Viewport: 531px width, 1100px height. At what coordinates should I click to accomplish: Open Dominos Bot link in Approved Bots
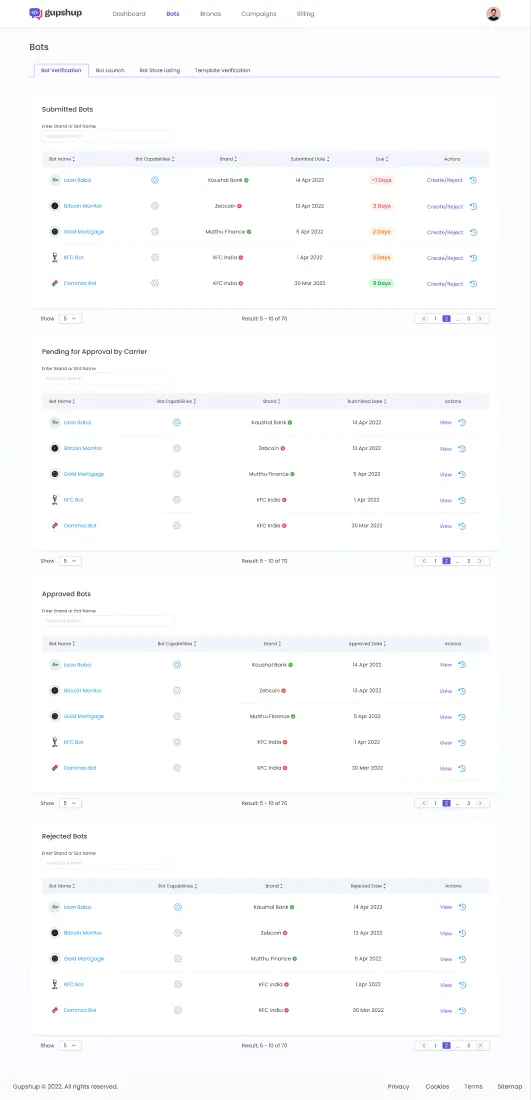(80, 768)
